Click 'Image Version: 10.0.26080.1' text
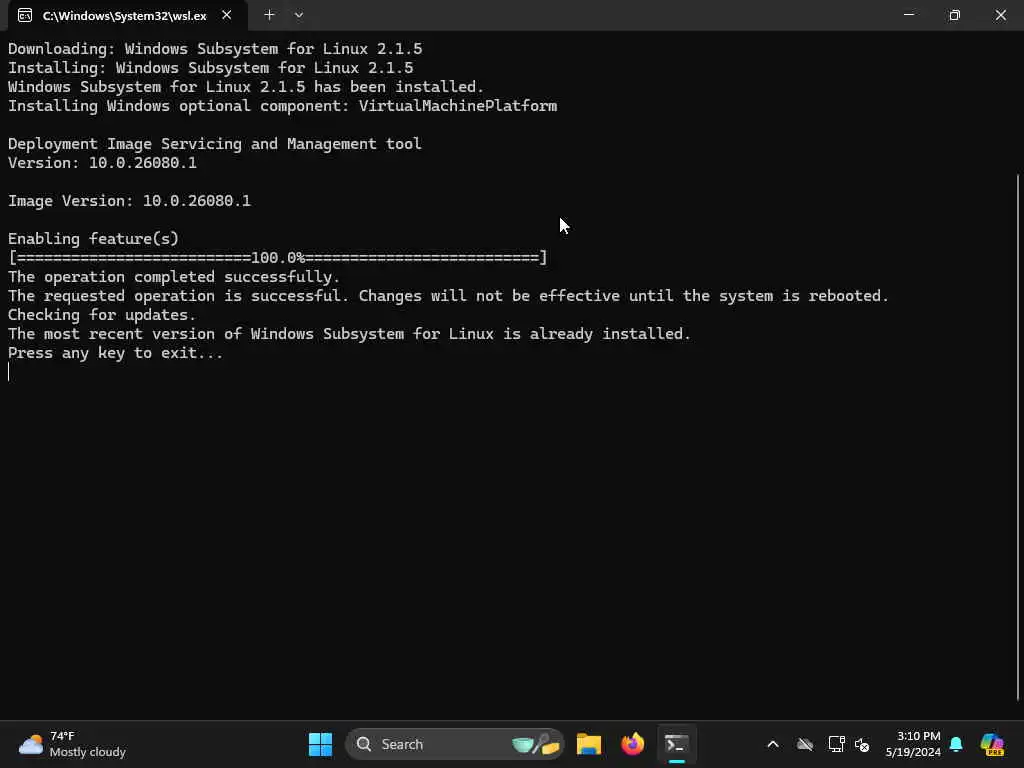The image size is (1024, 768). 129,200
